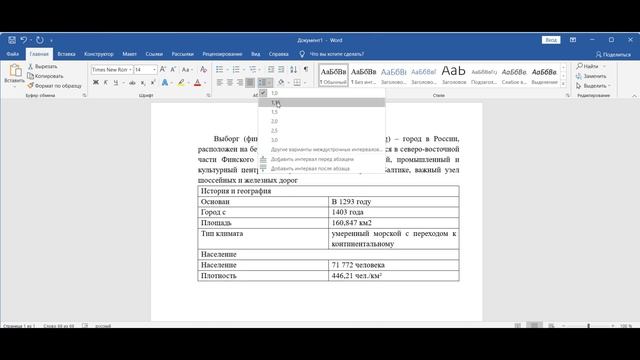Choose 1,5 line spacing option
The height and width of the screenshot is (360, 640).
[x=322, y=112]
